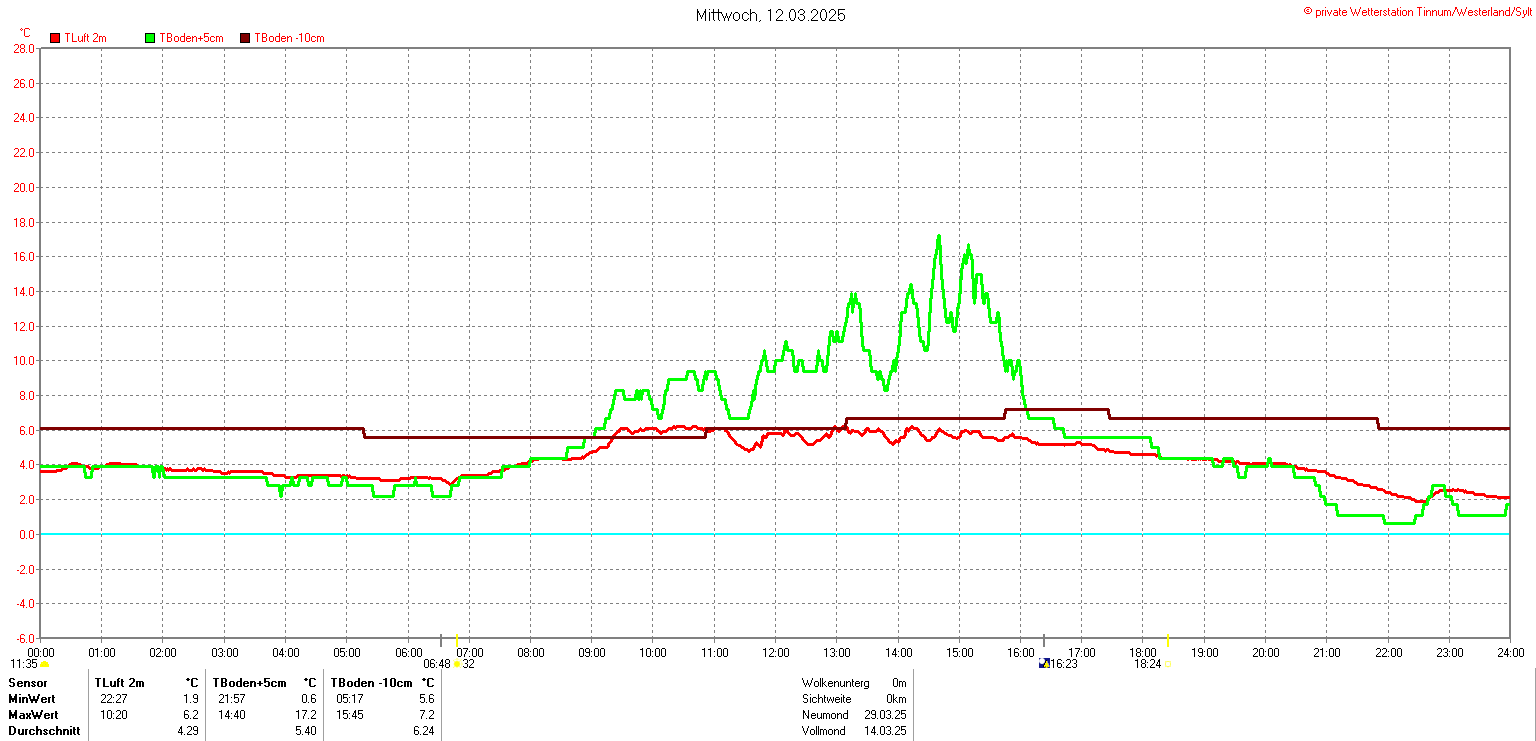Click the Vollmond date 14.03.25
Image resolution: width=1536 pixels, height=741 pixels.
coord(886,731)
